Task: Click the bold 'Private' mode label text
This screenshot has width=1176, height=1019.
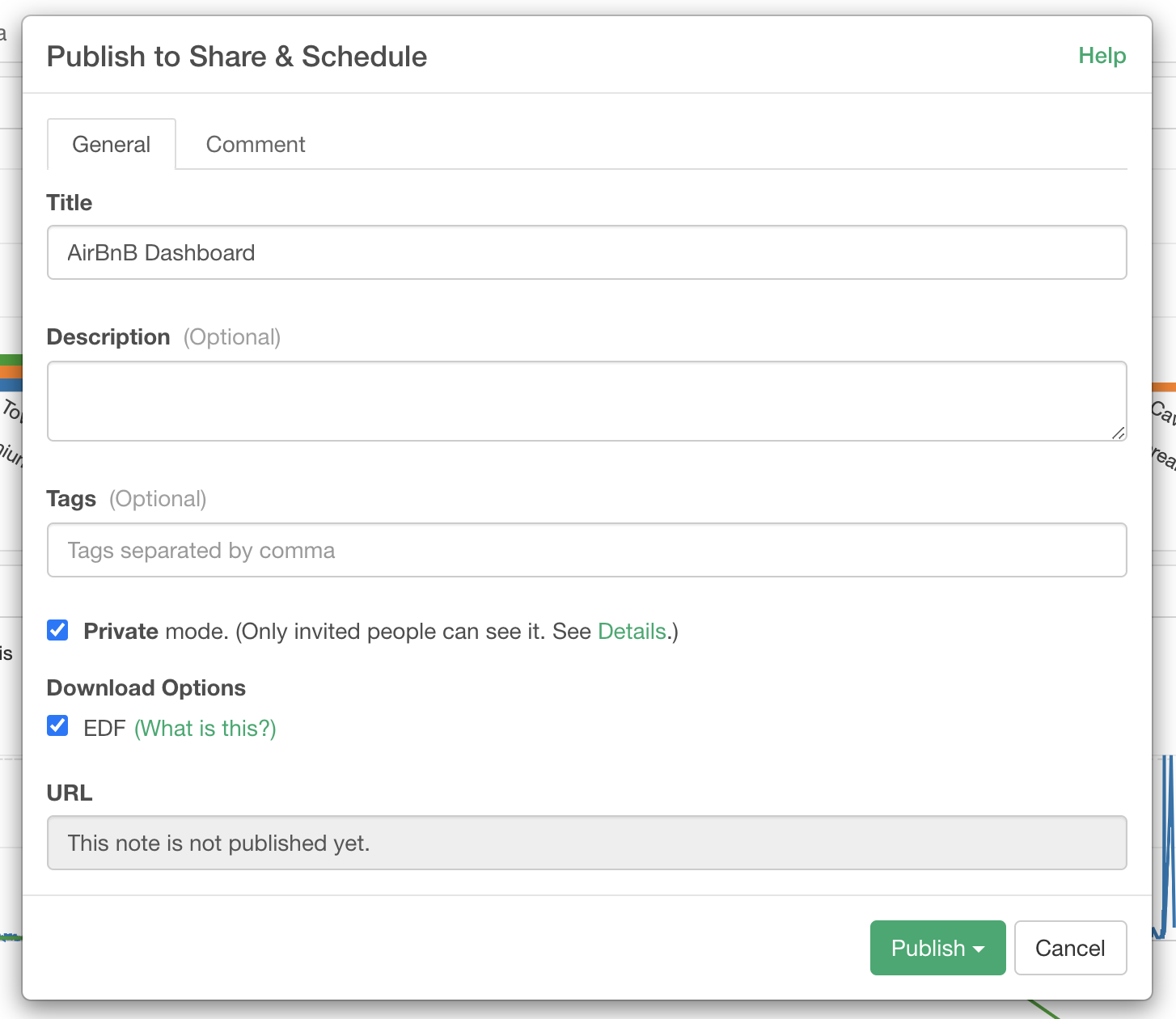Action: (121, 632)
